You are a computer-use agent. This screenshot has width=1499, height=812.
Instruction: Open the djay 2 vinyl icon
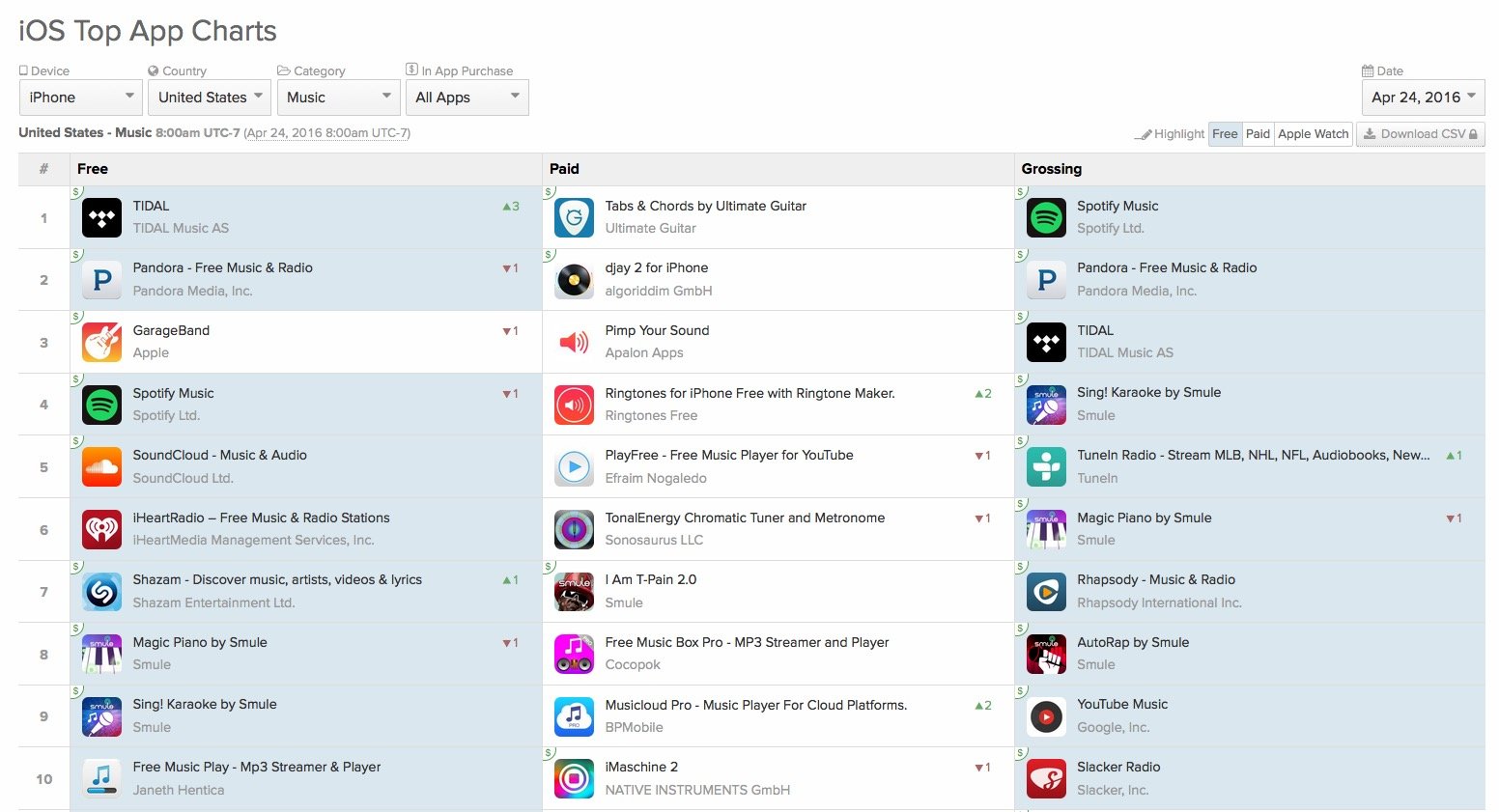574,280
